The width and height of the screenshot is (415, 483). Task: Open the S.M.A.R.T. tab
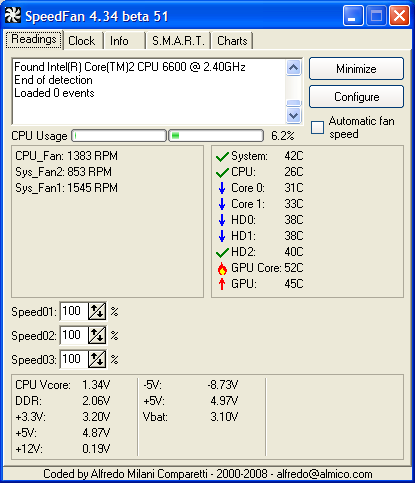tap(178, 41)
